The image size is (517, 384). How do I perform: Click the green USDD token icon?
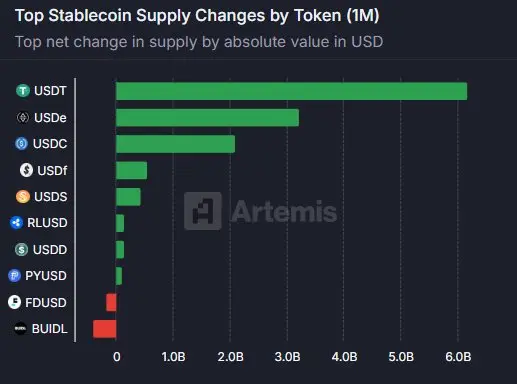pos(21,249)
